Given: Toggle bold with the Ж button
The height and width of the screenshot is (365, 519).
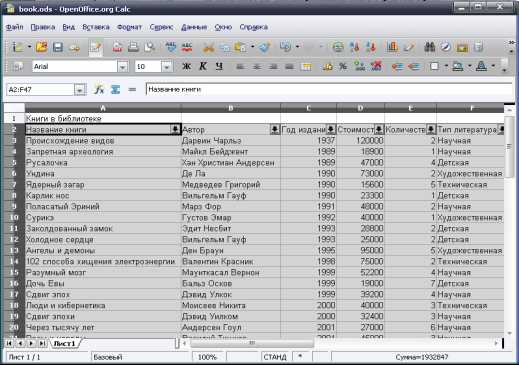Looking at the screenshot, I should [x=186, y=66].
